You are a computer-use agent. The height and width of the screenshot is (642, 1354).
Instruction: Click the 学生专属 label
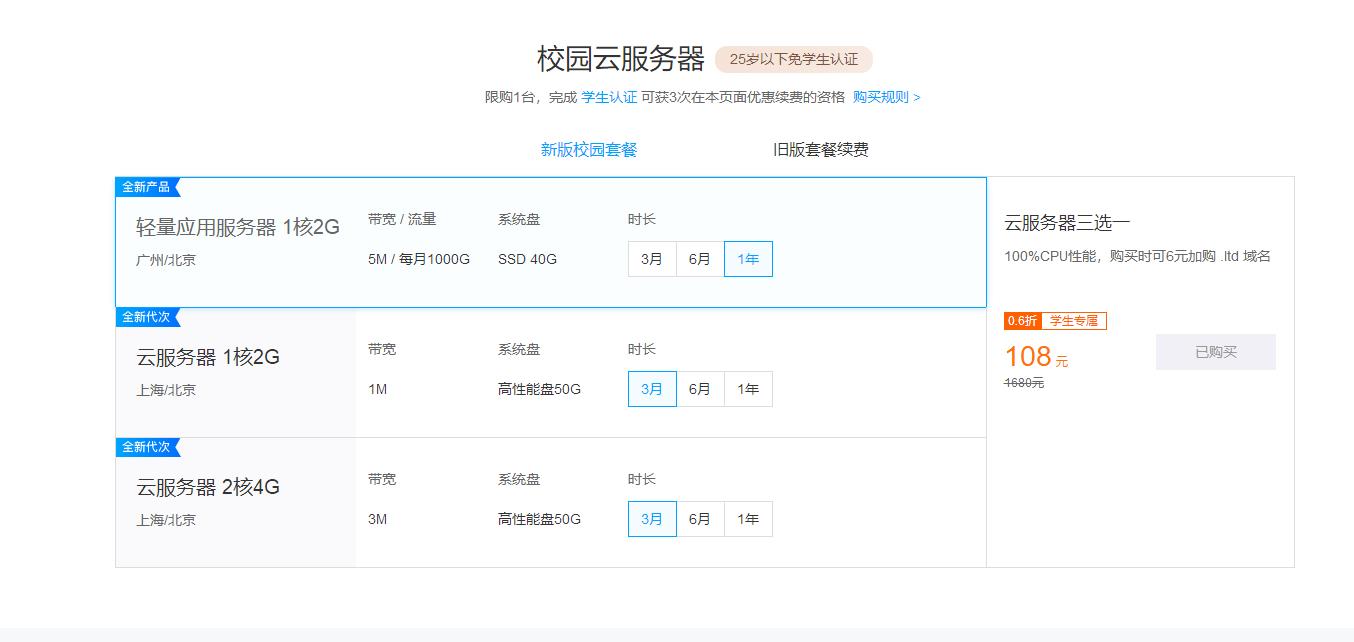[x=1074, y=321]
